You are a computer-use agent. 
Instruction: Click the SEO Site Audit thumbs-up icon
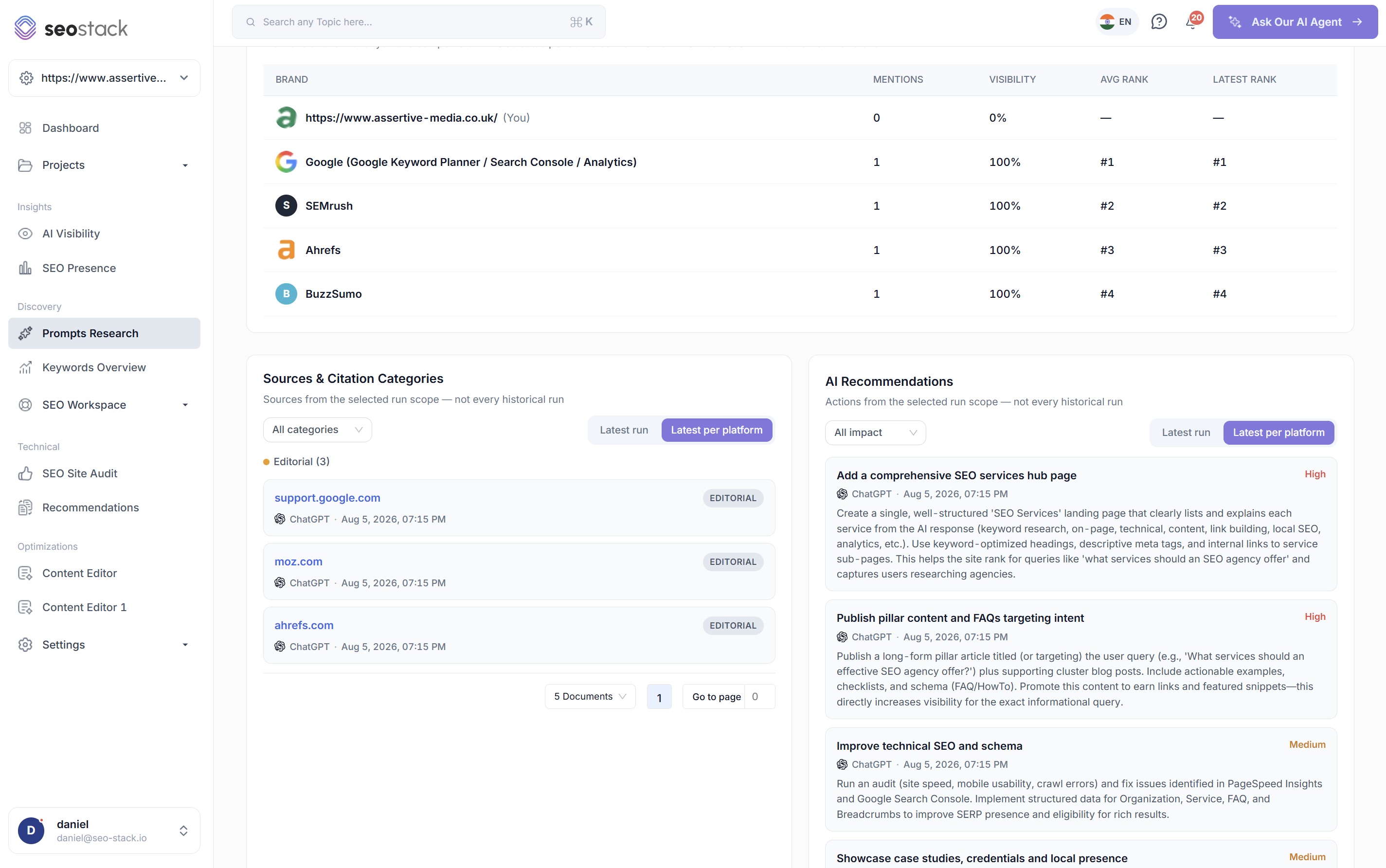point(25,473)
